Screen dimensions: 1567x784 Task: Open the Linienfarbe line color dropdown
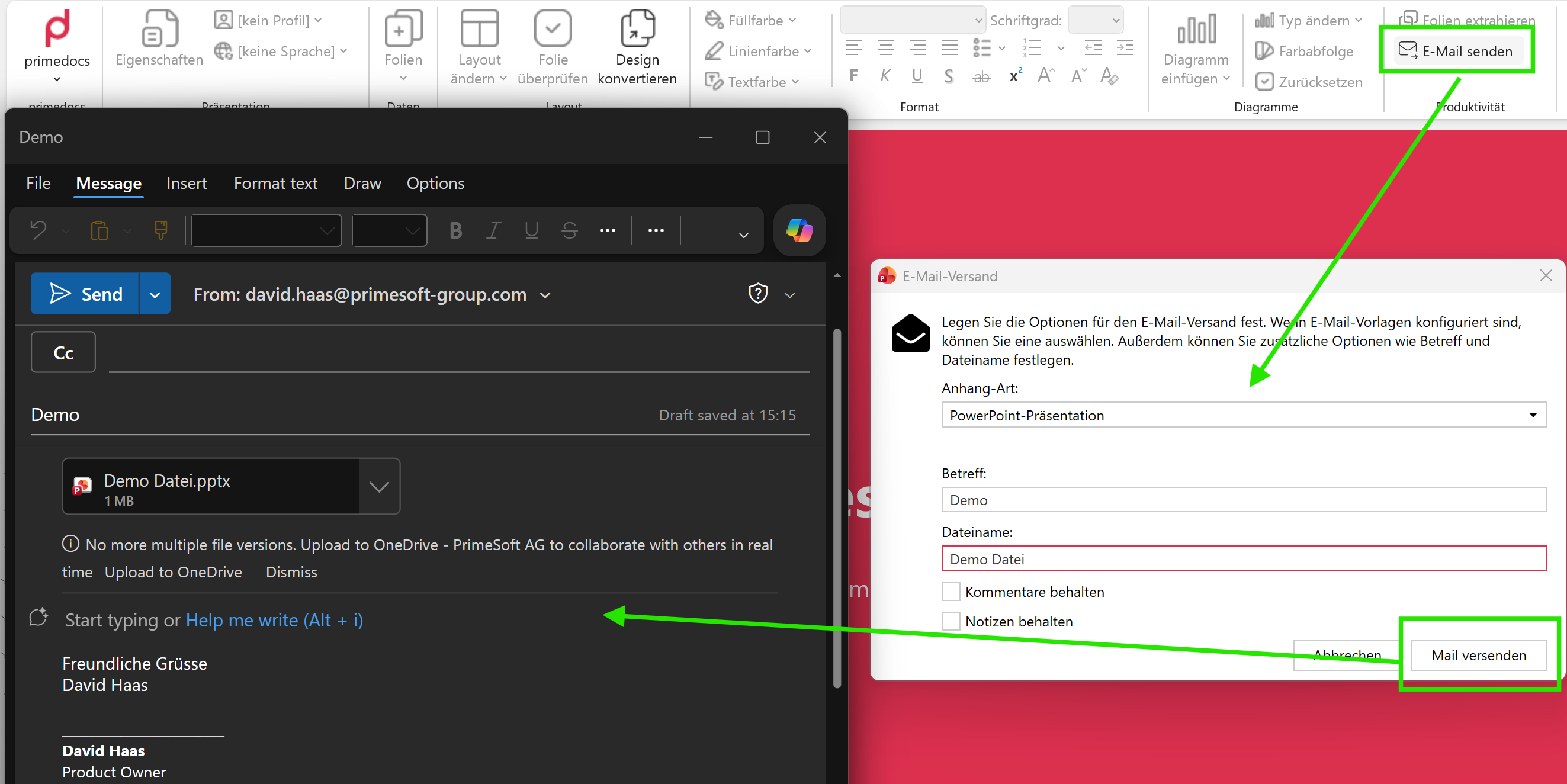coord(758,51)
